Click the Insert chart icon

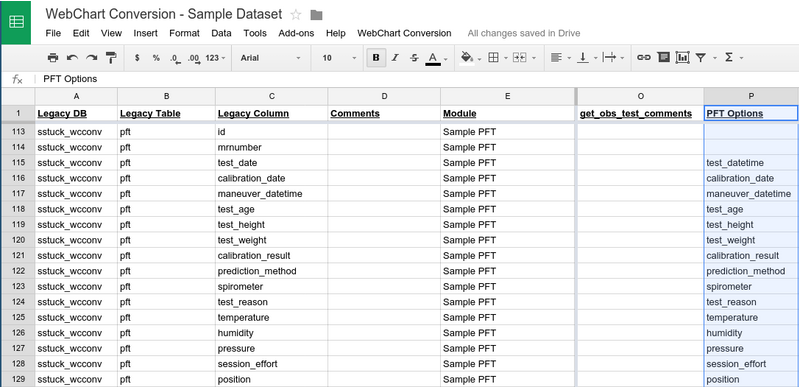coord(682,58)
